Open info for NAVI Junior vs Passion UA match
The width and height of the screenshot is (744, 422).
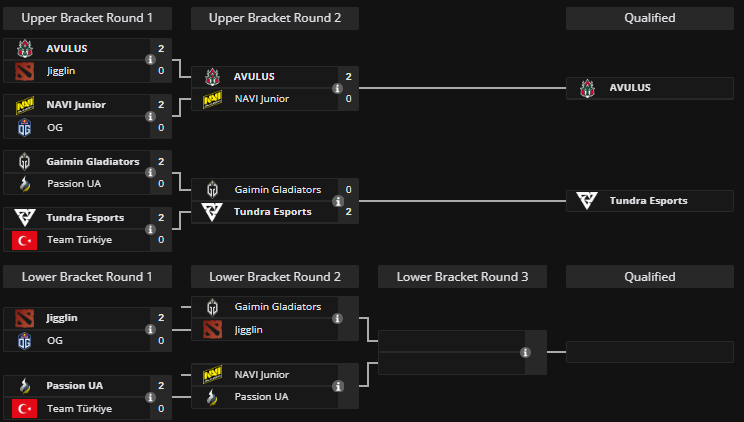tap(338, 386)
